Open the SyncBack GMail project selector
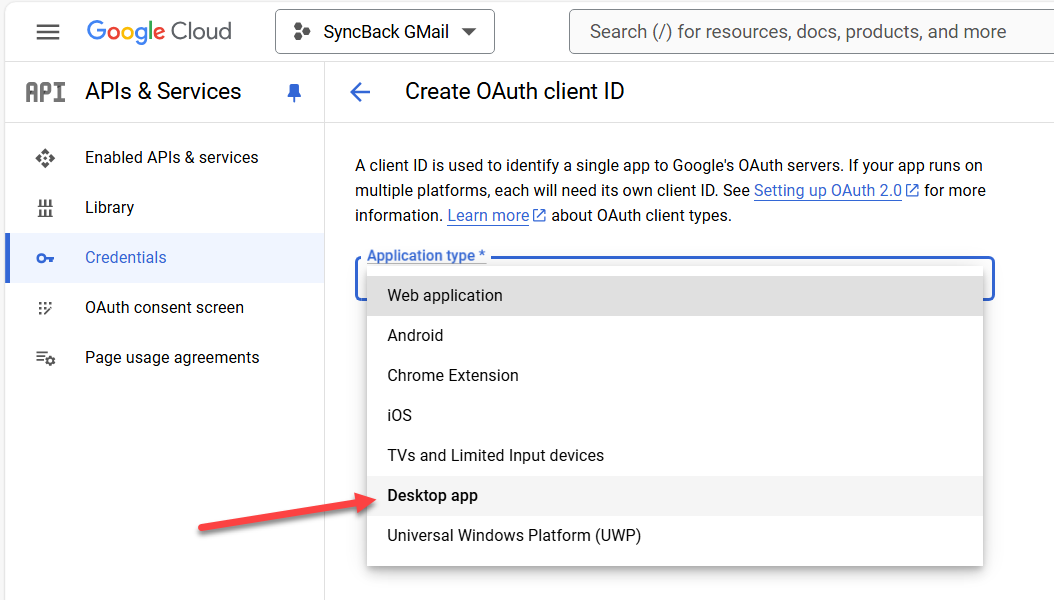1054x600 pixels. [384, 32]
